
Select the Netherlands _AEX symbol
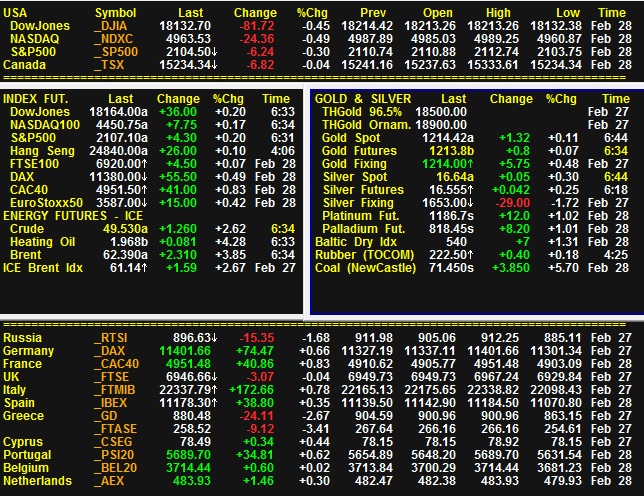point(109,481)
